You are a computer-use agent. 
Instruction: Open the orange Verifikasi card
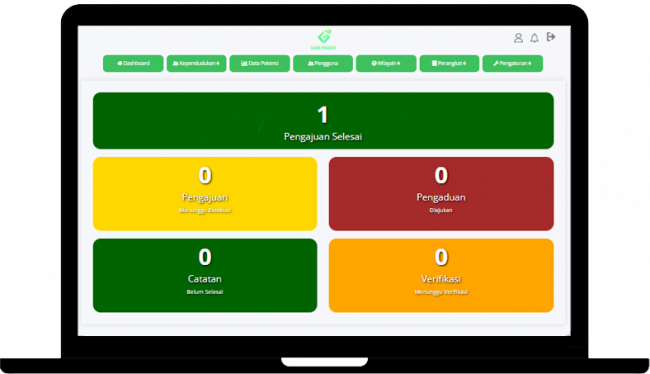tap(441, 275)
